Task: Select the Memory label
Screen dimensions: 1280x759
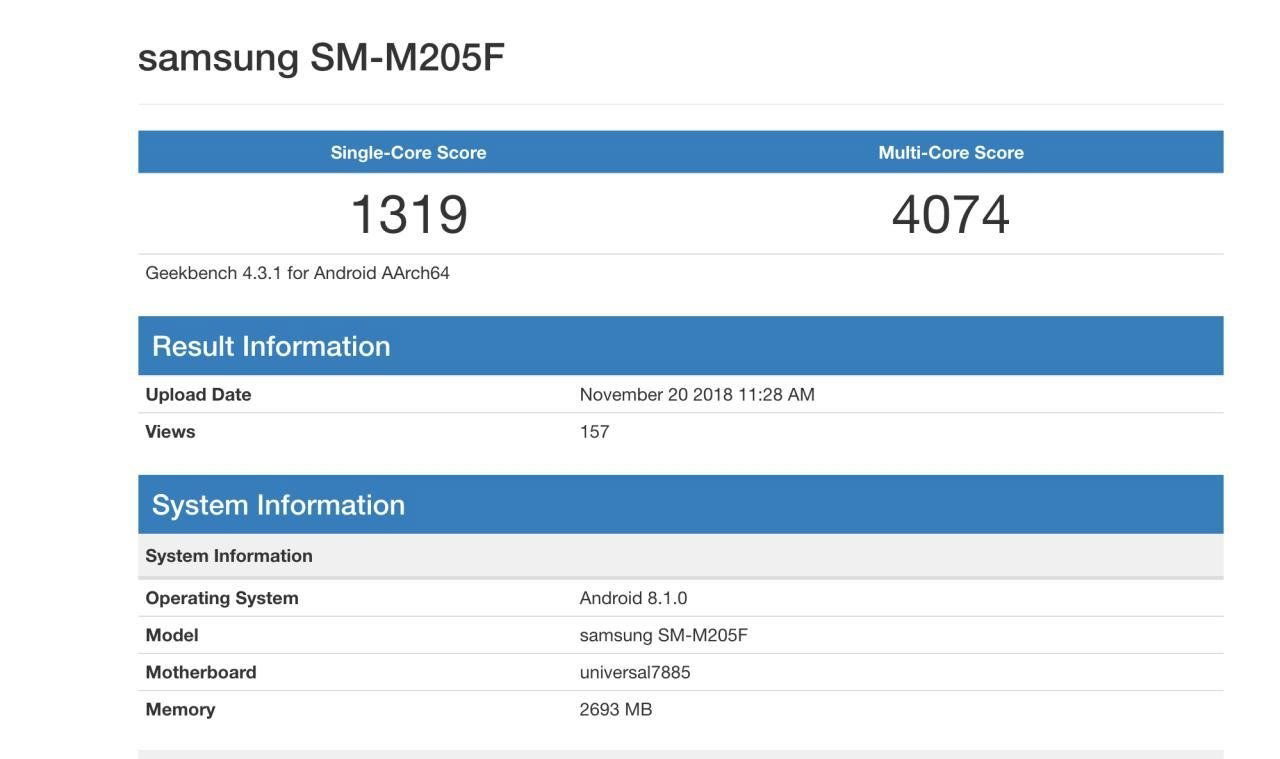Action: point(180,709)
